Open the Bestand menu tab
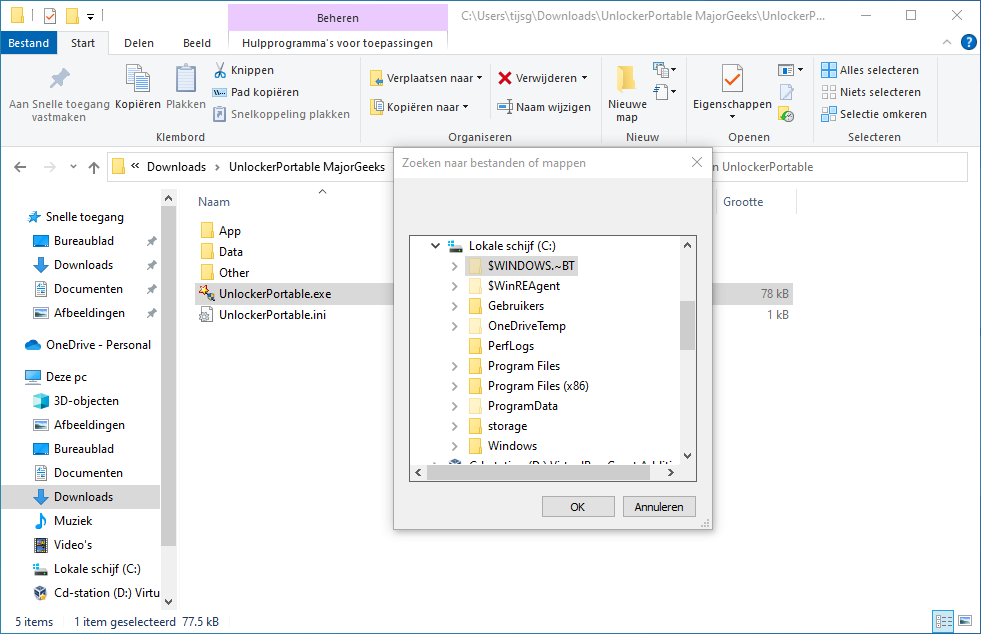The width and height of the screenshot is (981, 634). pyautogui.click(x=29, y=43)
